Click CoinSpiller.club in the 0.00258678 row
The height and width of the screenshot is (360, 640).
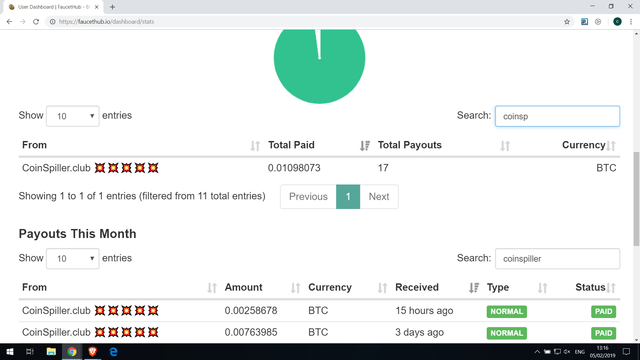coord(56,311)
